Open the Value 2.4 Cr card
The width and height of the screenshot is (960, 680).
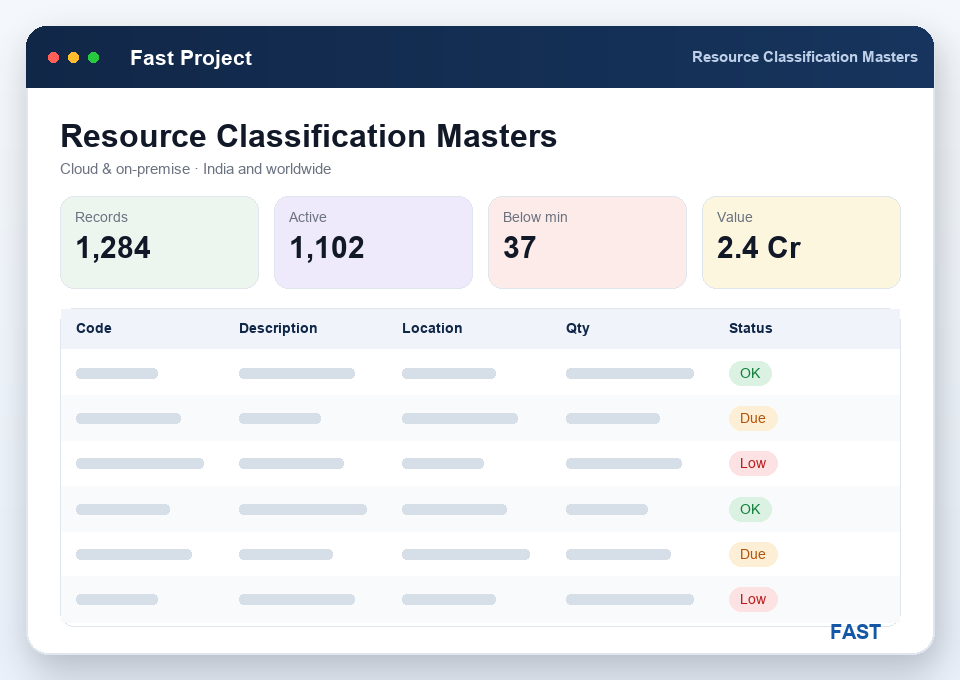click(x=801, y=242)
